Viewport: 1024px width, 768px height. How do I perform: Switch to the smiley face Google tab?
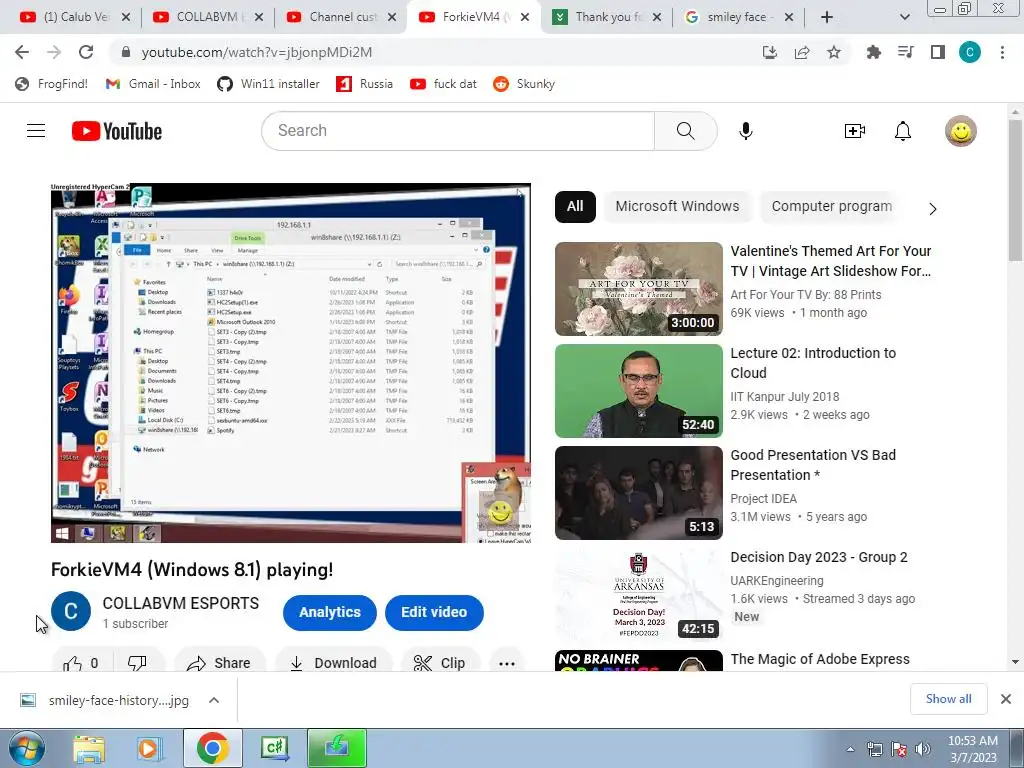point(738,17)
